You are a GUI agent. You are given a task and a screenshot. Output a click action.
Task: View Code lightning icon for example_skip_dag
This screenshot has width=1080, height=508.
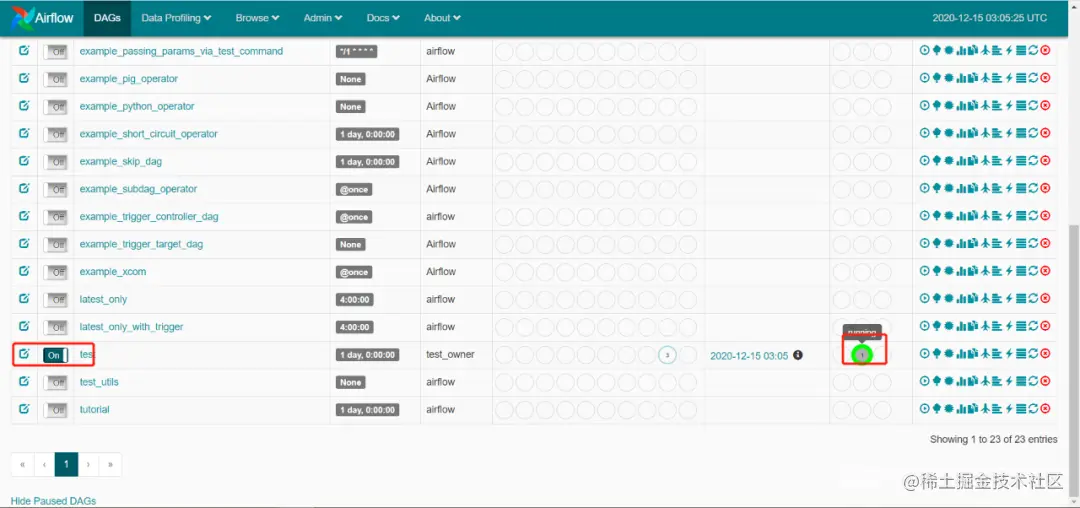pyautogui.click(x=1009, y=161)
